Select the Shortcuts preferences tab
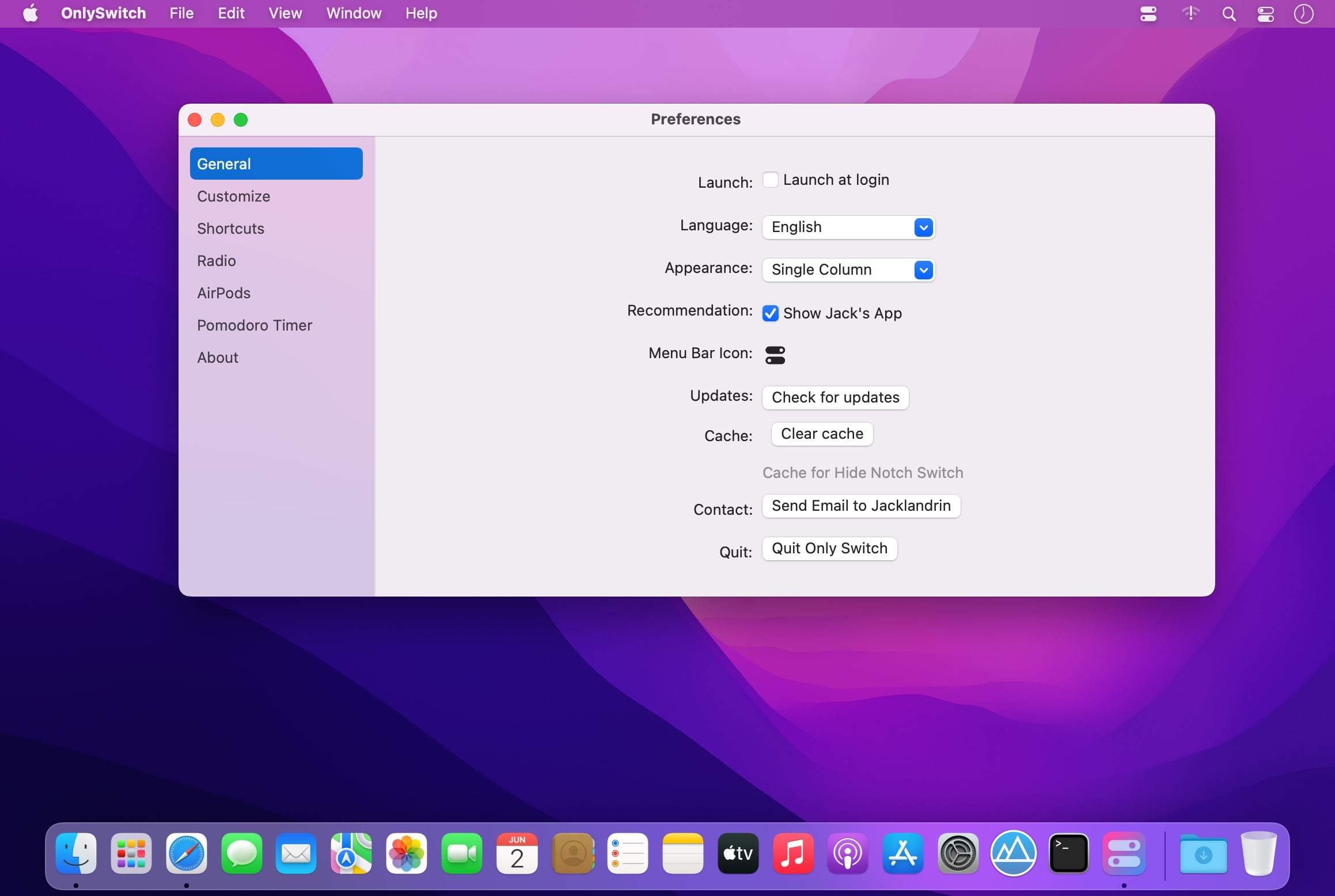This screenshot has height=896, width=1335. coord(230,227)
